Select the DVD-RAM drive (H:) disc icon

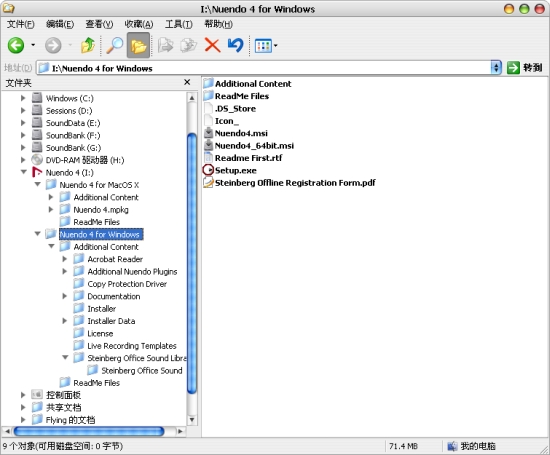[37, 160]
